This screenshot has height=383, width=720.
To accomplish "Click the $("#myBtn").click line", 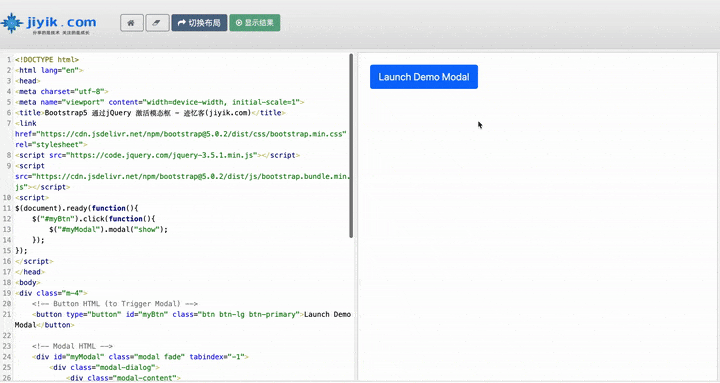I will [x=94, y=219].
